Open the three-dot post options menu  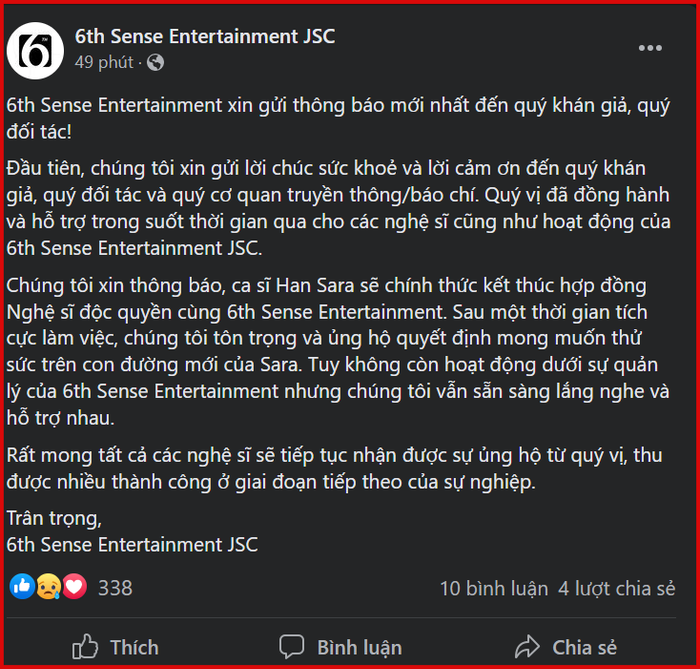tap(650, 47)
